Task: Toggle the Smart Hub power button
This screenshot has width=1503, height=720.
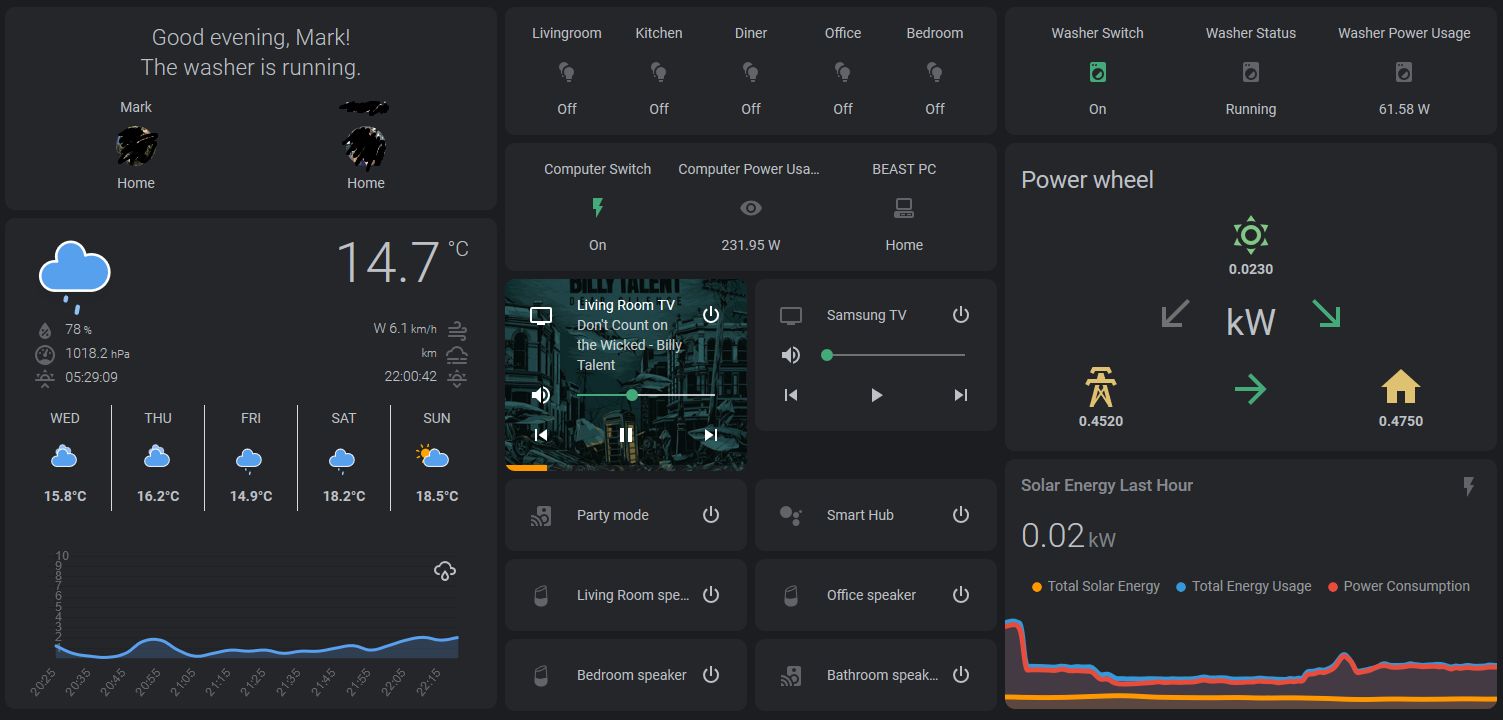Action: tap(960, 514)
